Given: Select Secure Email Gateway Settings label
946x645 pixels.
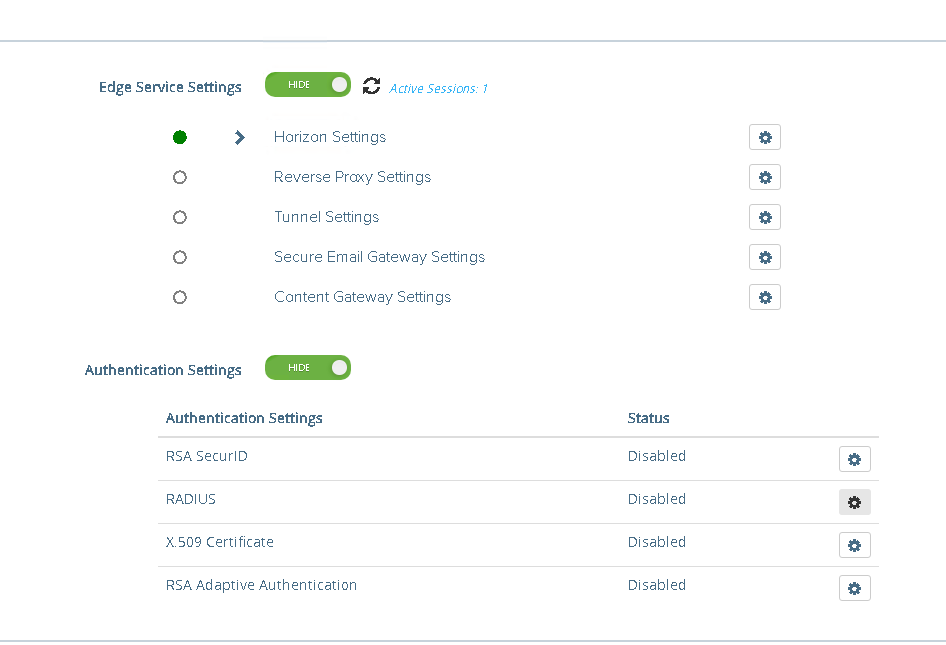Looking at the screenshot, I should [x=379, y=257].
